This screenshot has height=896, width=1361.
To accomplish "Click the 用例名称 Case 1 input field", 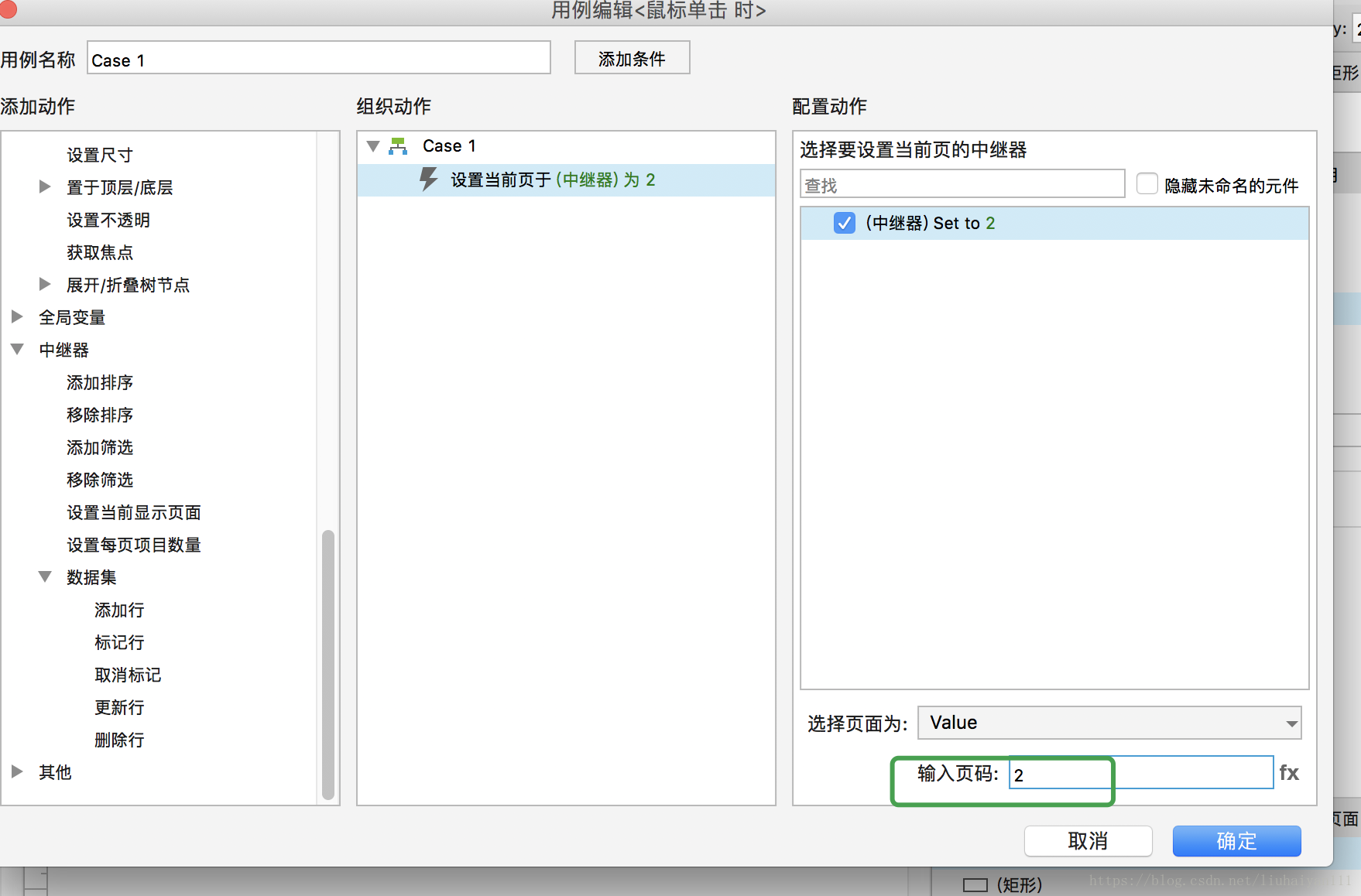I will click(x=319, y=58).
